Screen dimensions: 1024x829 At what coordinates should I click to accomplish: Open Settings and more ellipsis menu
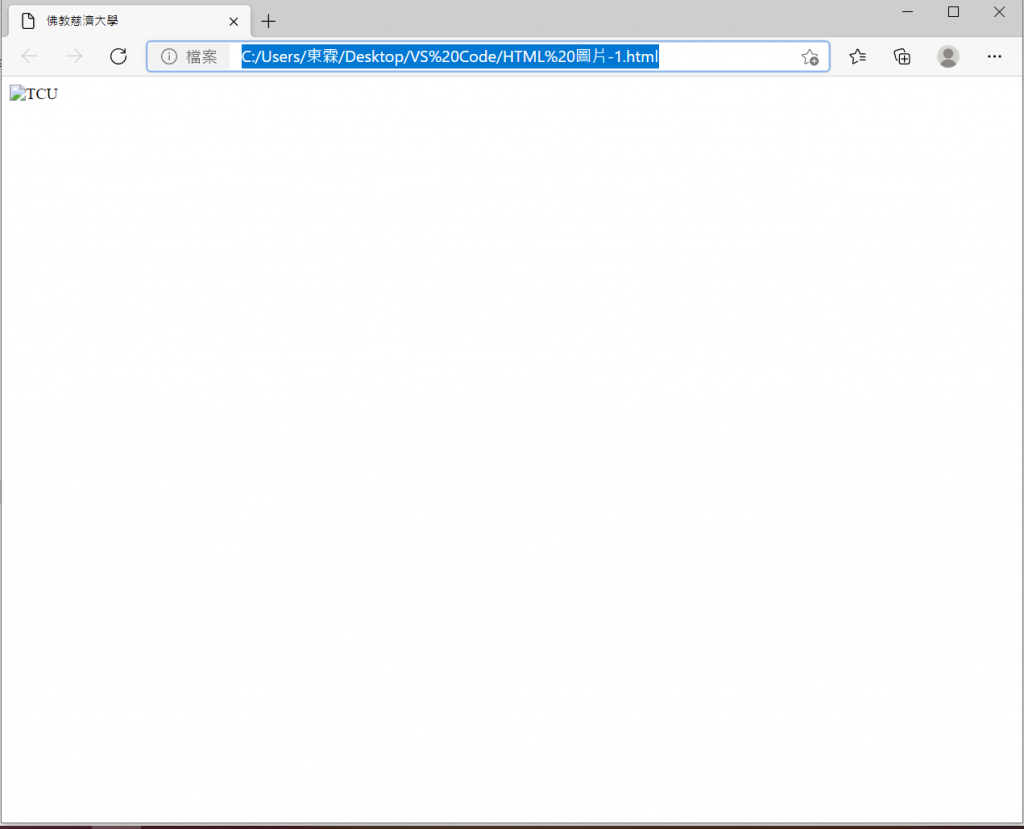pyautogui.click(x=994, y=57)
